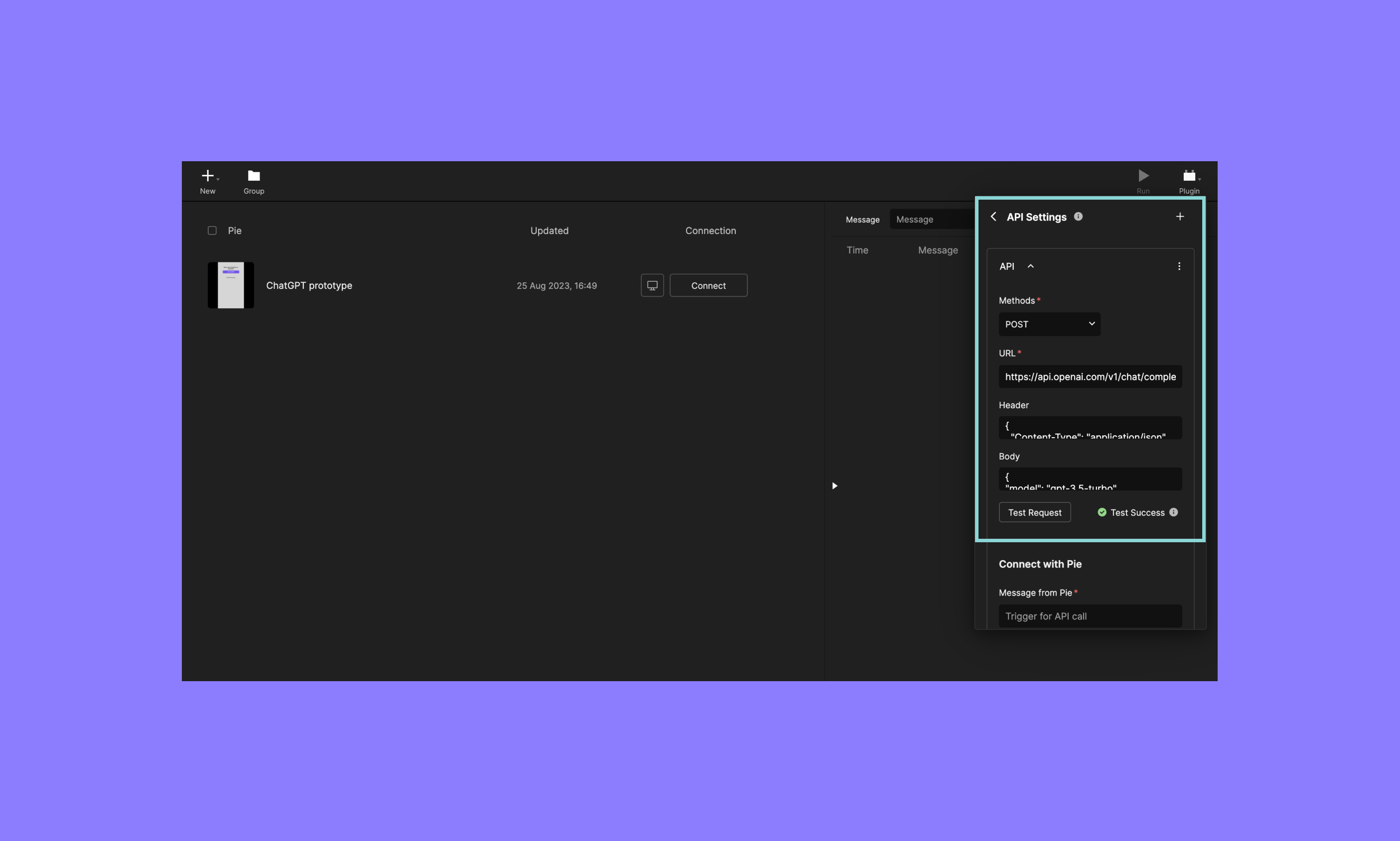Click the info icon next to API Settings
This screenshot has width=1400, height=841.
point(1078,216)
